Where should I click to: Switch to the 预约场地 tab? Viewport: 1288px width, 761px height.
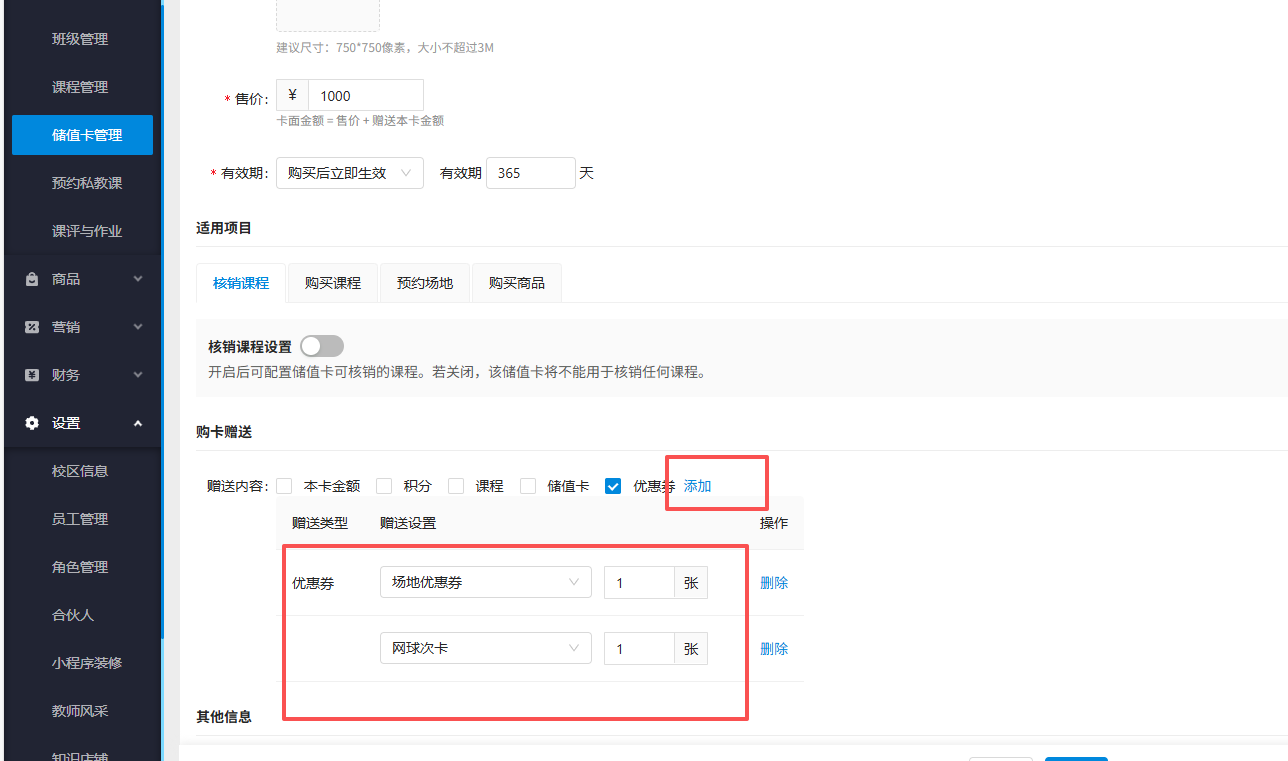pyautogui.click(x=424, y=282)
